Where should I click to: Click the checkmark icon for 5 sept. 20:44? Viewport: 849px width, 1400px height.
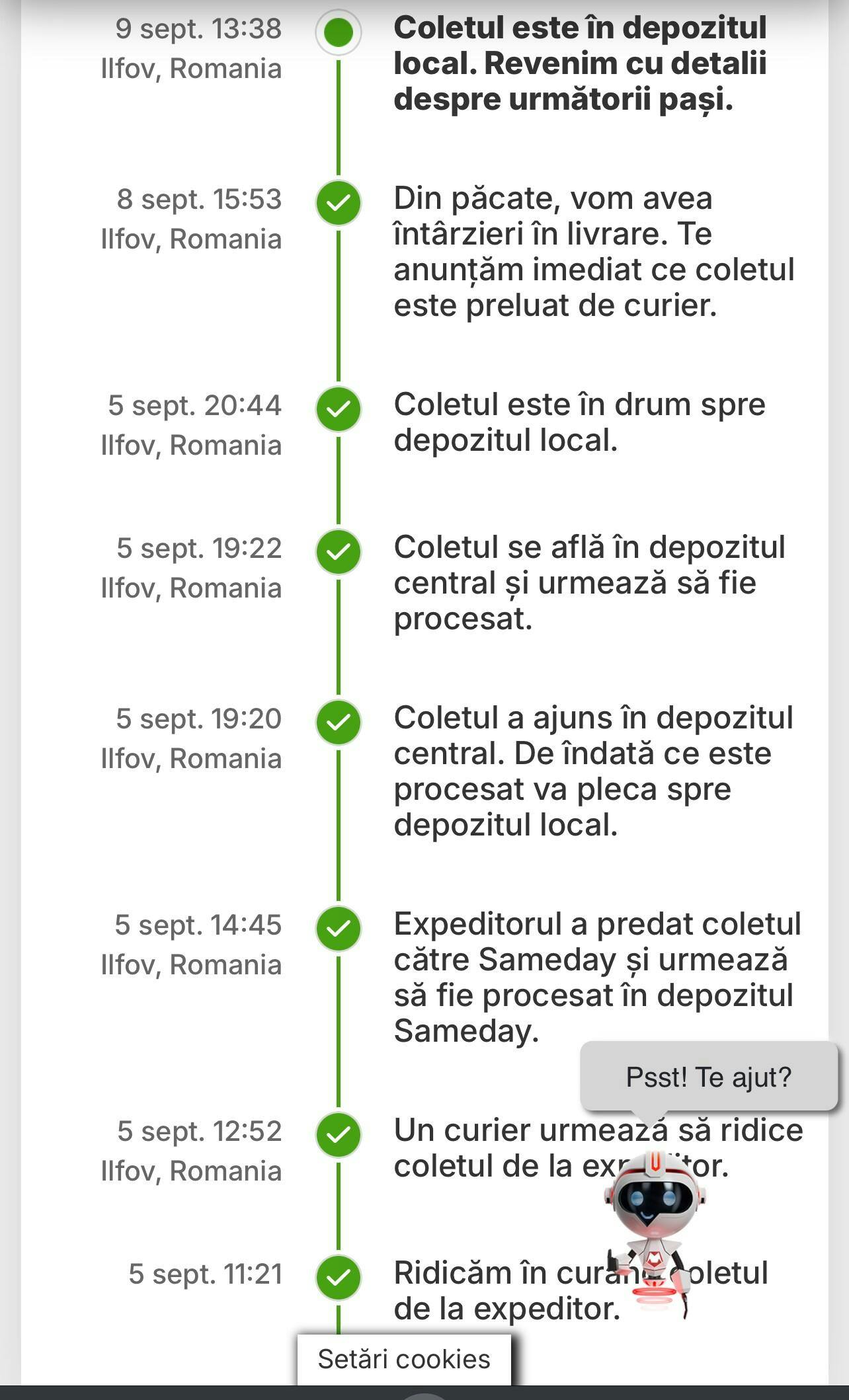click(x=339, y=409)
